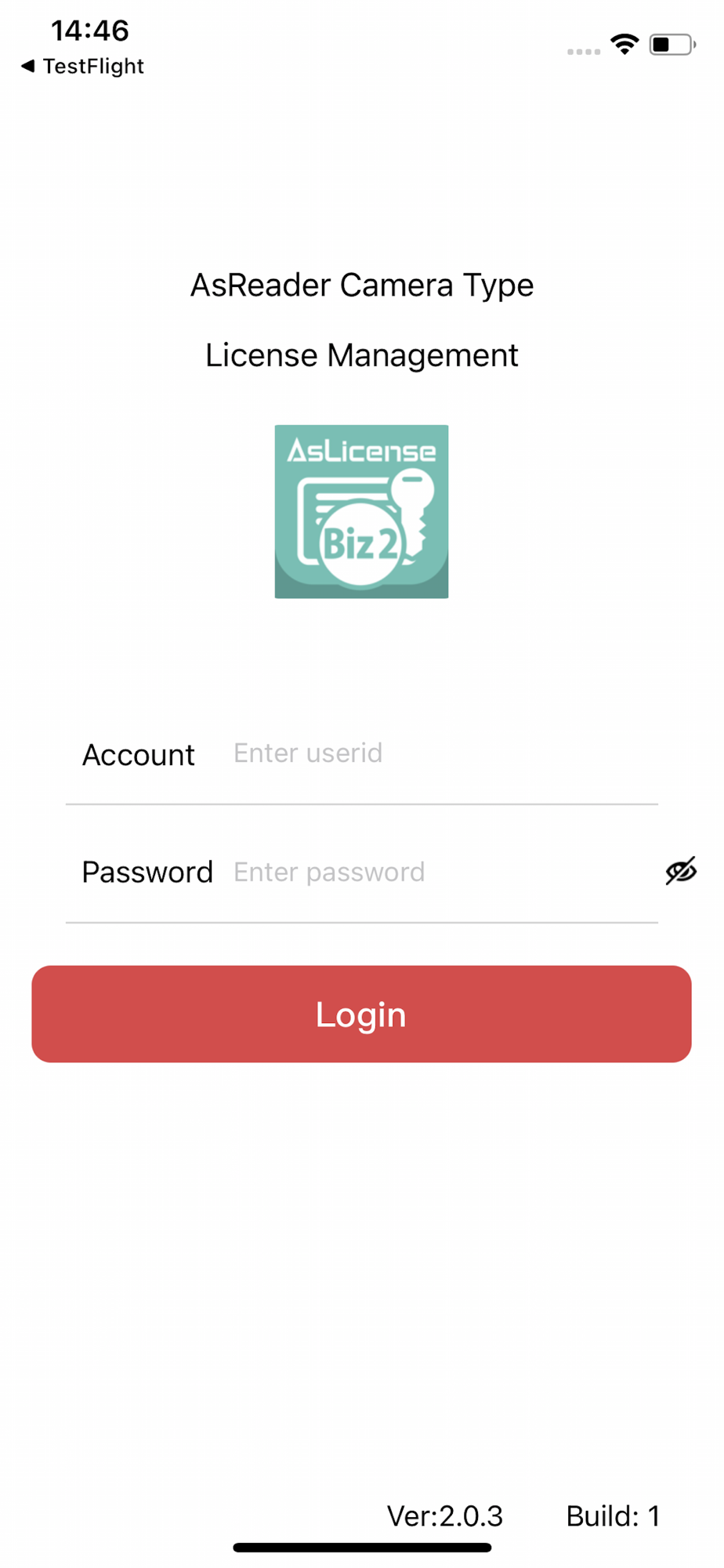Focus the Enter userid field
Image resolution: width=724 pixels, height=1568 pixels.
click(445, 753)
